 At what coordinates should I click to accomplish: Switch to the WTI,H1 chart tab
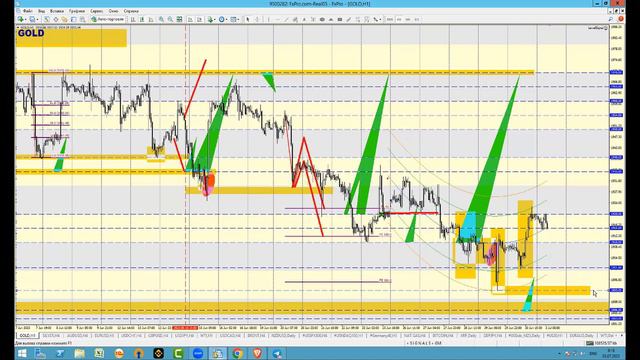[206, 336]
